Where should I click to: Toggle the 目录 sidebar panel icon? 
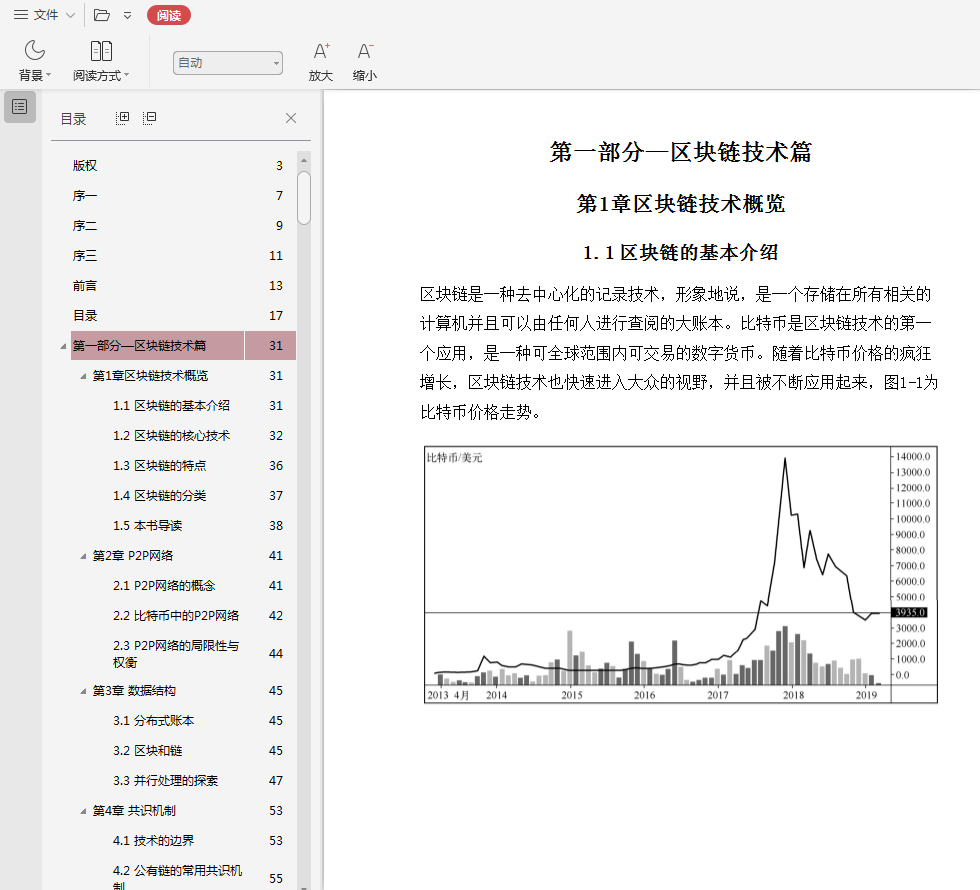(20, 107)
